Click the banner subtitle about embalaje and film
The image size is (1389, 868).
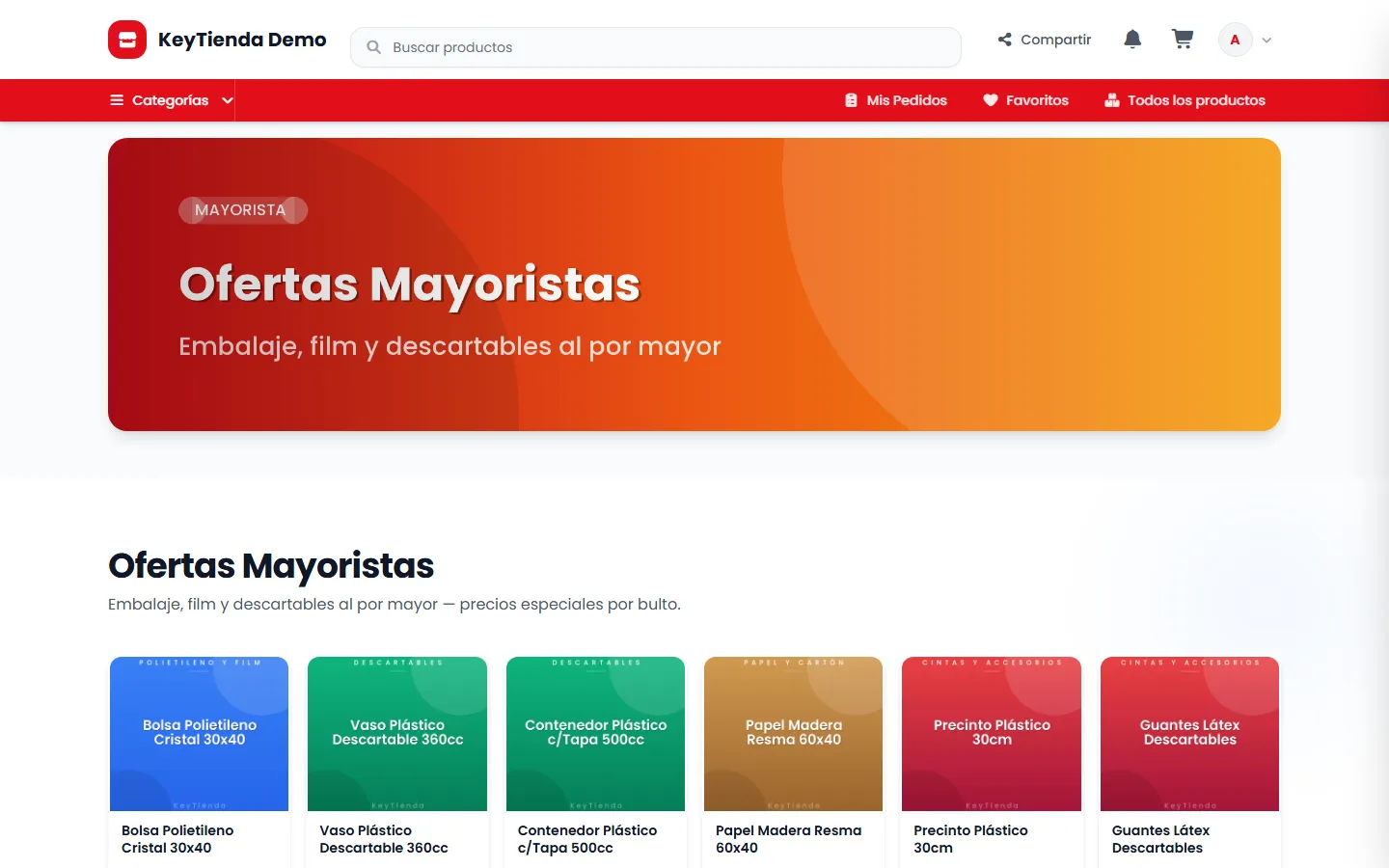click(449, 346)
